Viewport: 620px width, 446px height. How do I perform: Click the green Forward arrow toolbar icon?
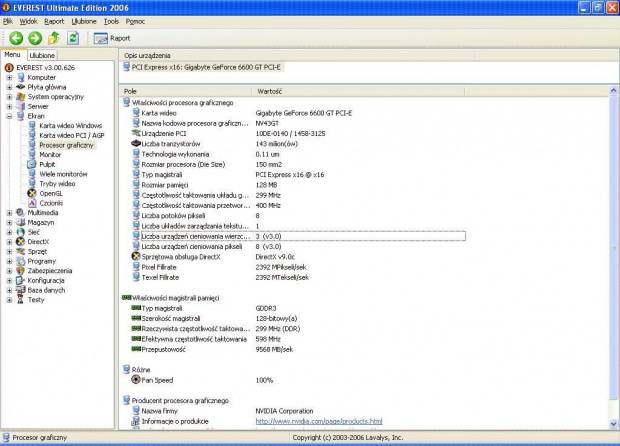[35, 38]
